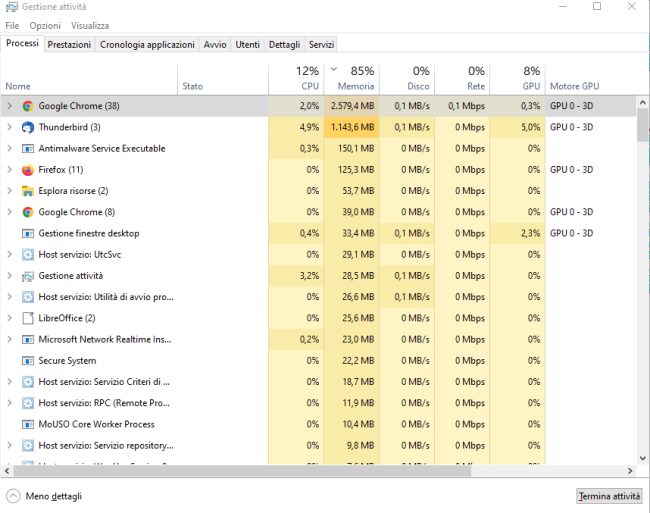Click the Gestione finestre desktop icon
Viewport: 650px width, 513px height.
coord(28,233)
